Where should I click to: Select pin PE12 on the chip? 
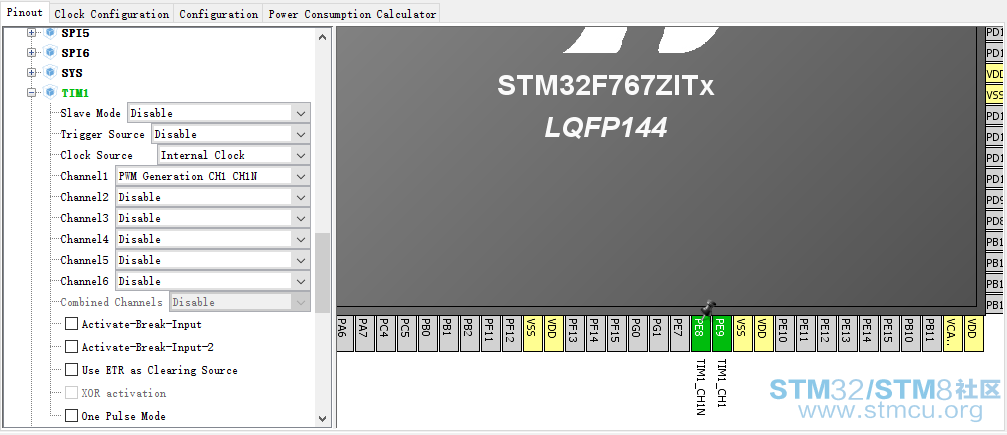827,333
